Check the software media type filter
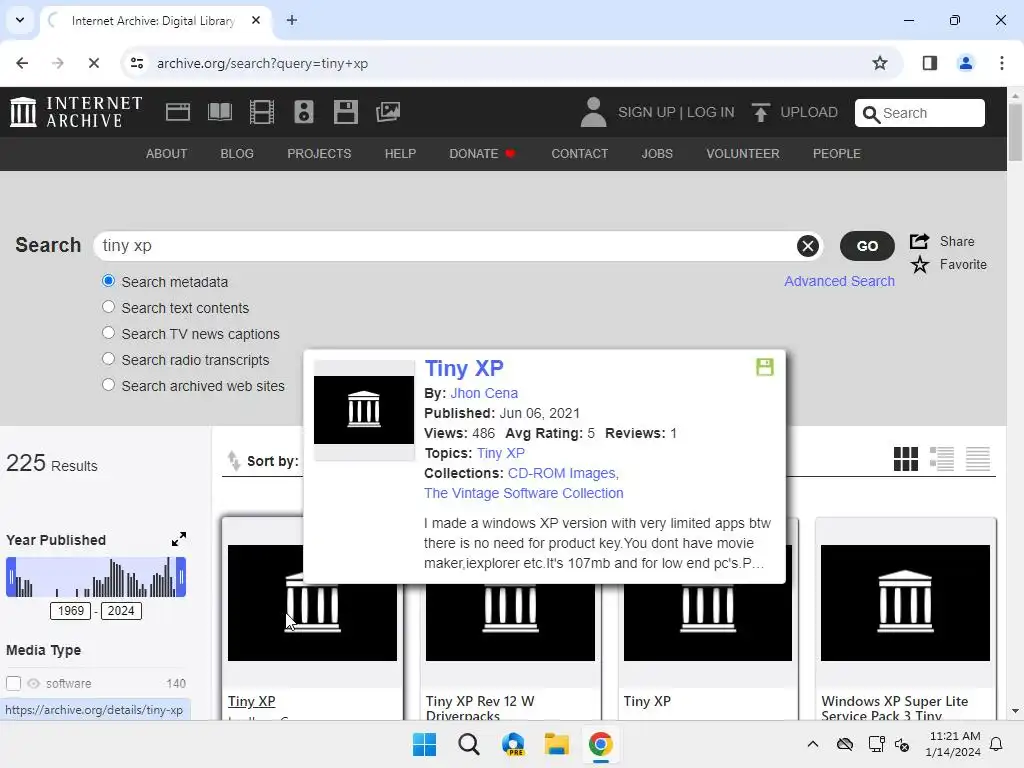 point(13,683)
